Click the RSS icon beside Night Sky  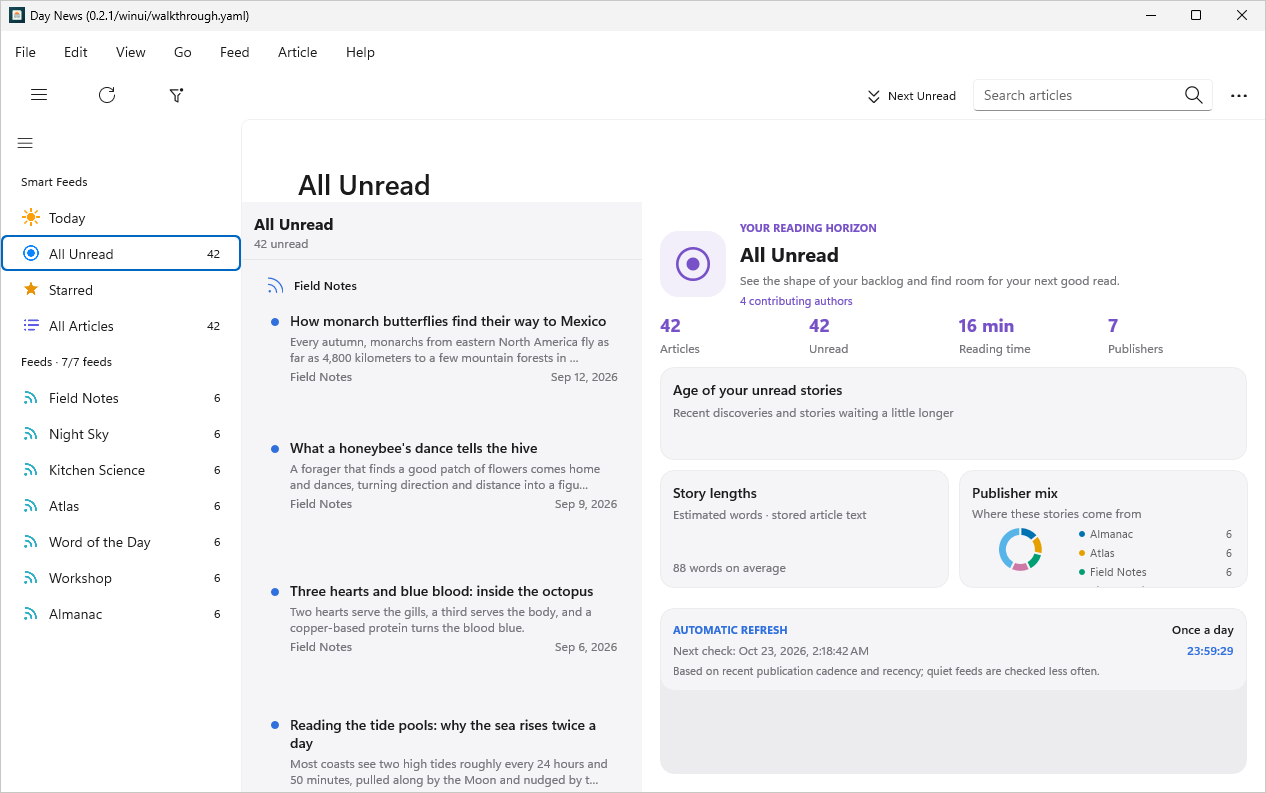point(31,434)
